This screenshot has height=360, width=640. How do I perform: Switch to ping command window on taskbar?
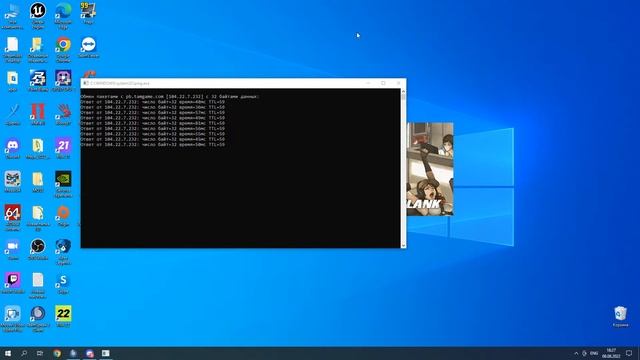(x=106, y=353)
